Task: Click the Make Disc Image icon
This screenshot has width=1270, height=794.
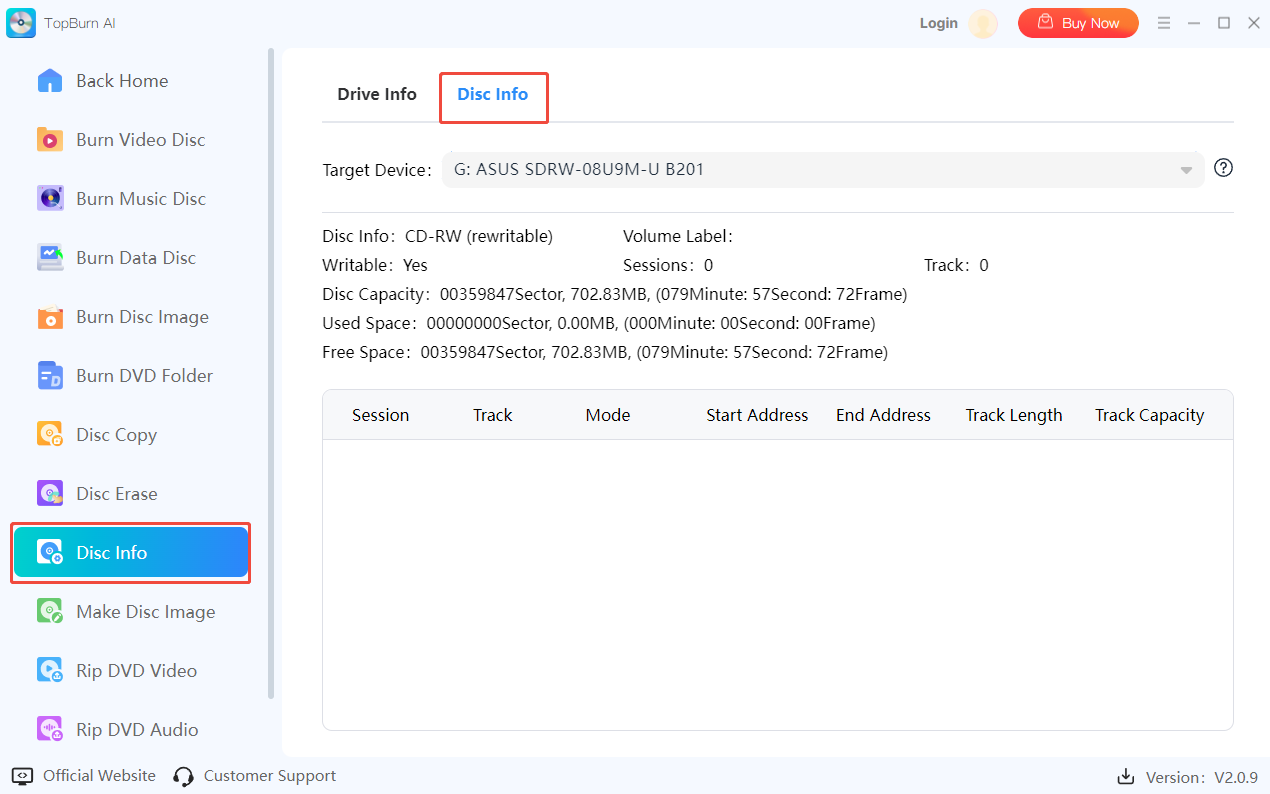Action: (x=50, y=612)
